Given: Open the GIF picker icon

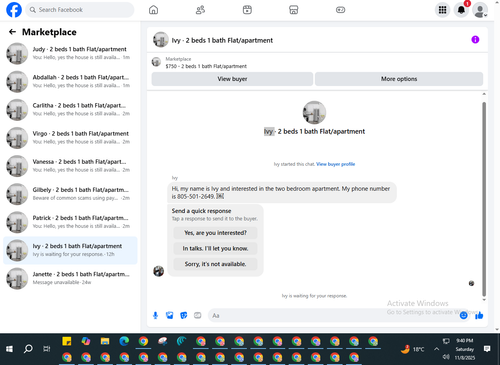Looking at the screenshot, I should coord(198,315).
